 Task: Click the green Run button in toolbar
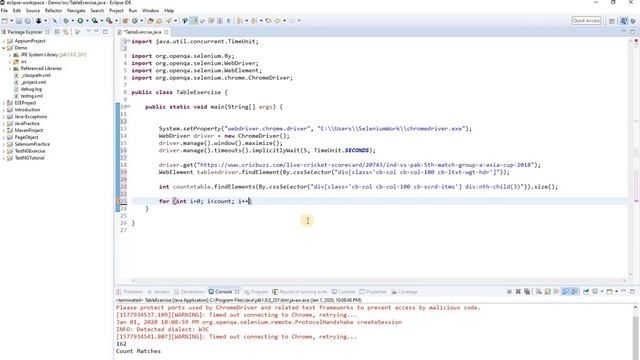tap(80, 20)
